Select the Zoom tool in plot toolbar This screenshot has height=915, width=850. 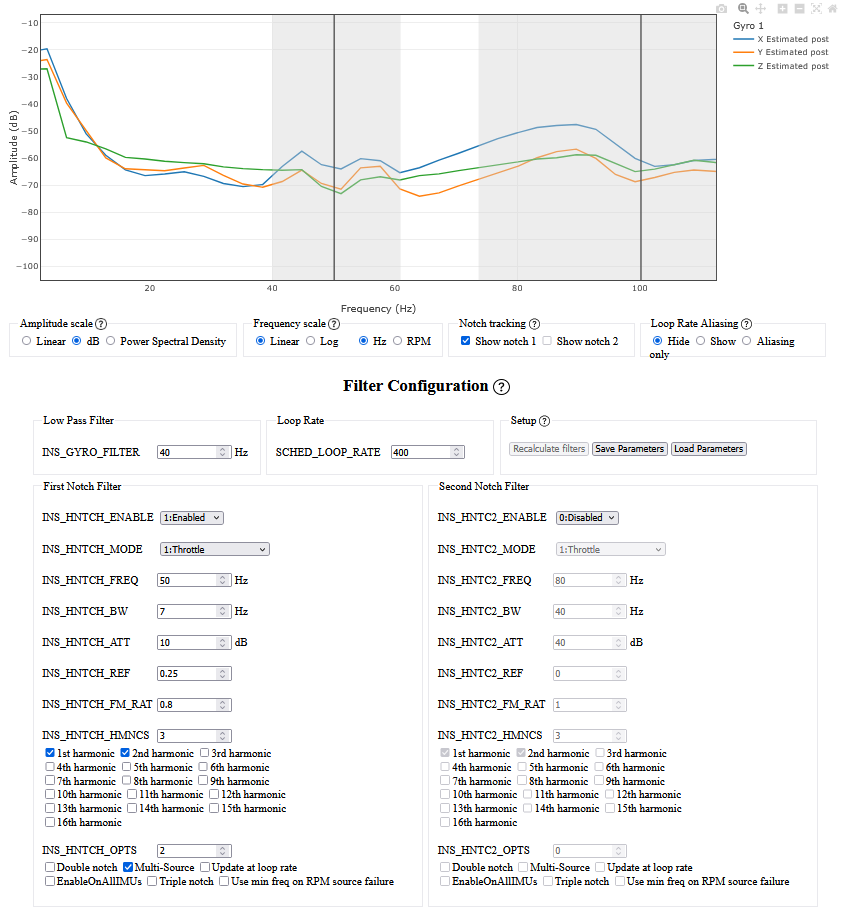click(x=743, y=8)
